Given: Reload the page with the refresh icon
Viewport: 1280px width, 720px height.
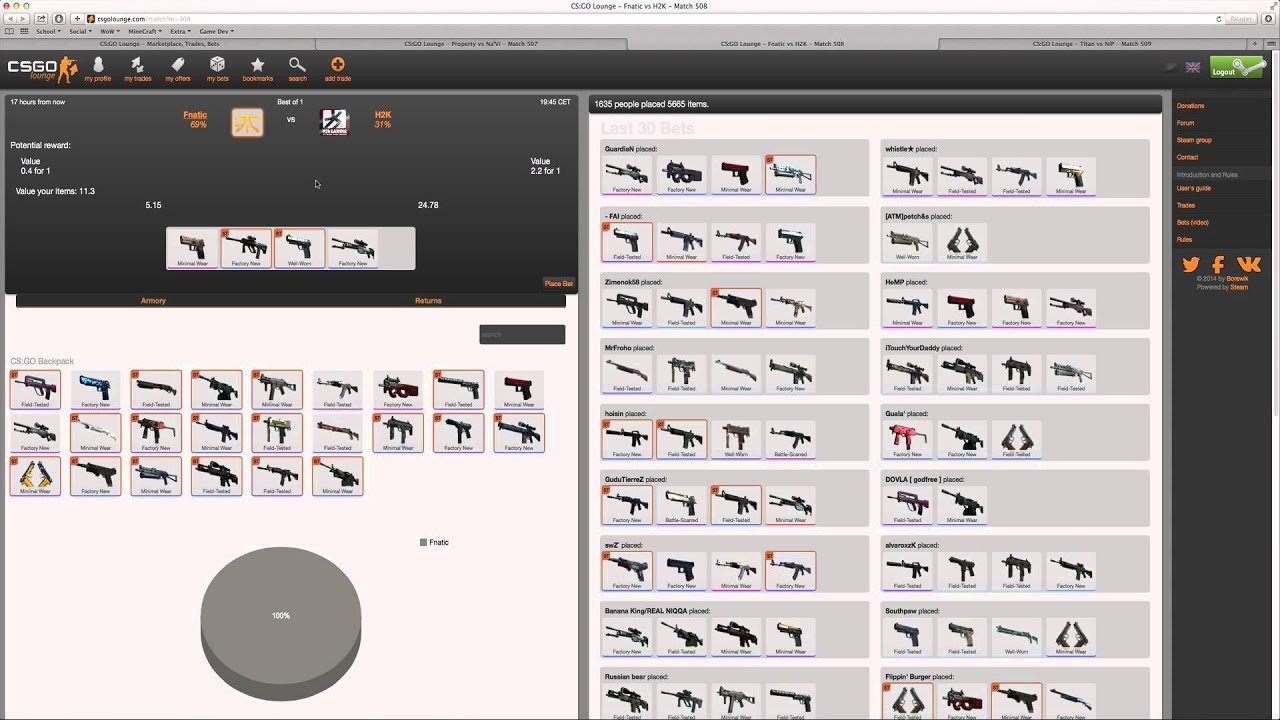Looking at the screenshot, I should (x=1219, y=19).
